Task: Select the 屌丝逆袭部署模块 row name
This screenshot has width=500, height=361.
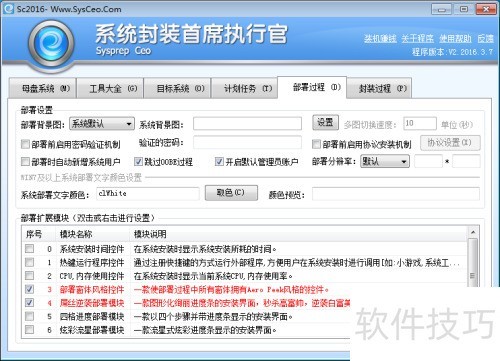Action: coord(92,303)
